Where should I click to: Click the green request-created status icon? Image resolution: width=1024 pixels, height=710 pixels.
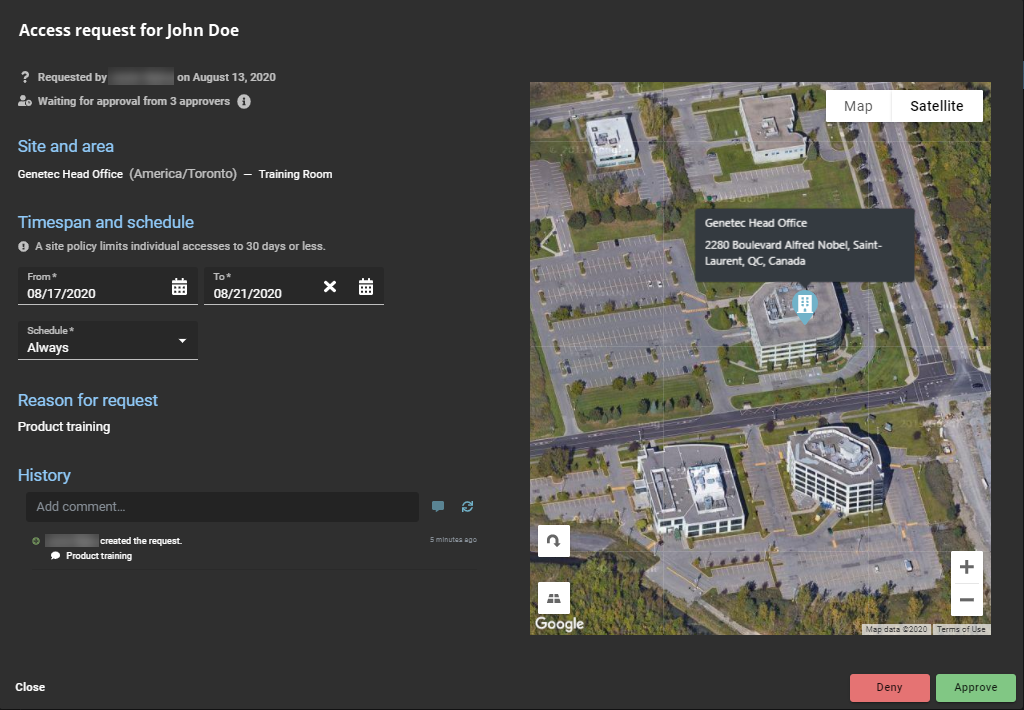coord(36,541)
